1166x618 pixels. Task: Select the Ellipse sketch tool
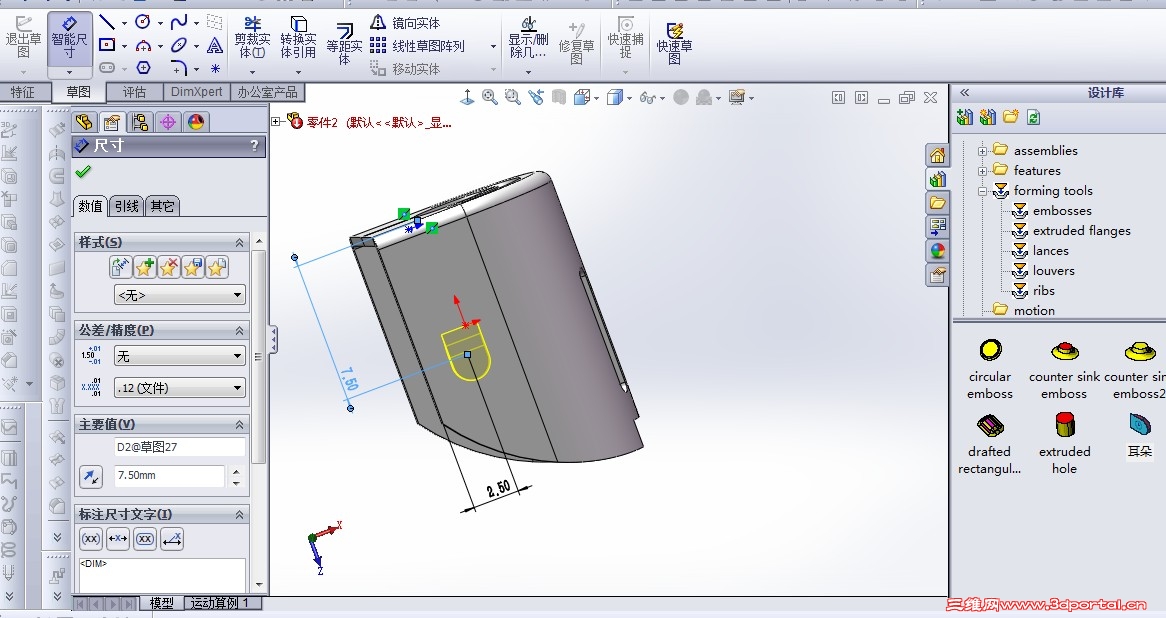178,45
